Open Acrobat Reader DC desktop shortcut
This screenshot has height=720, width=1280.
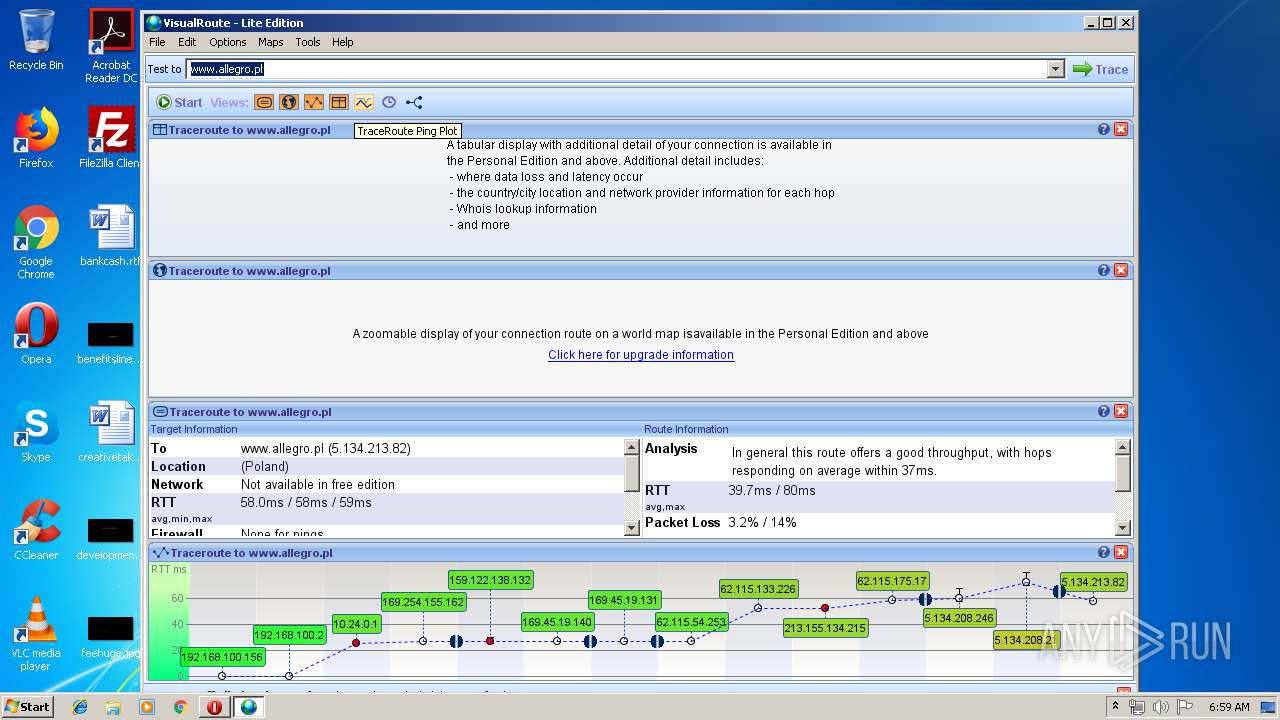(111, 46)
